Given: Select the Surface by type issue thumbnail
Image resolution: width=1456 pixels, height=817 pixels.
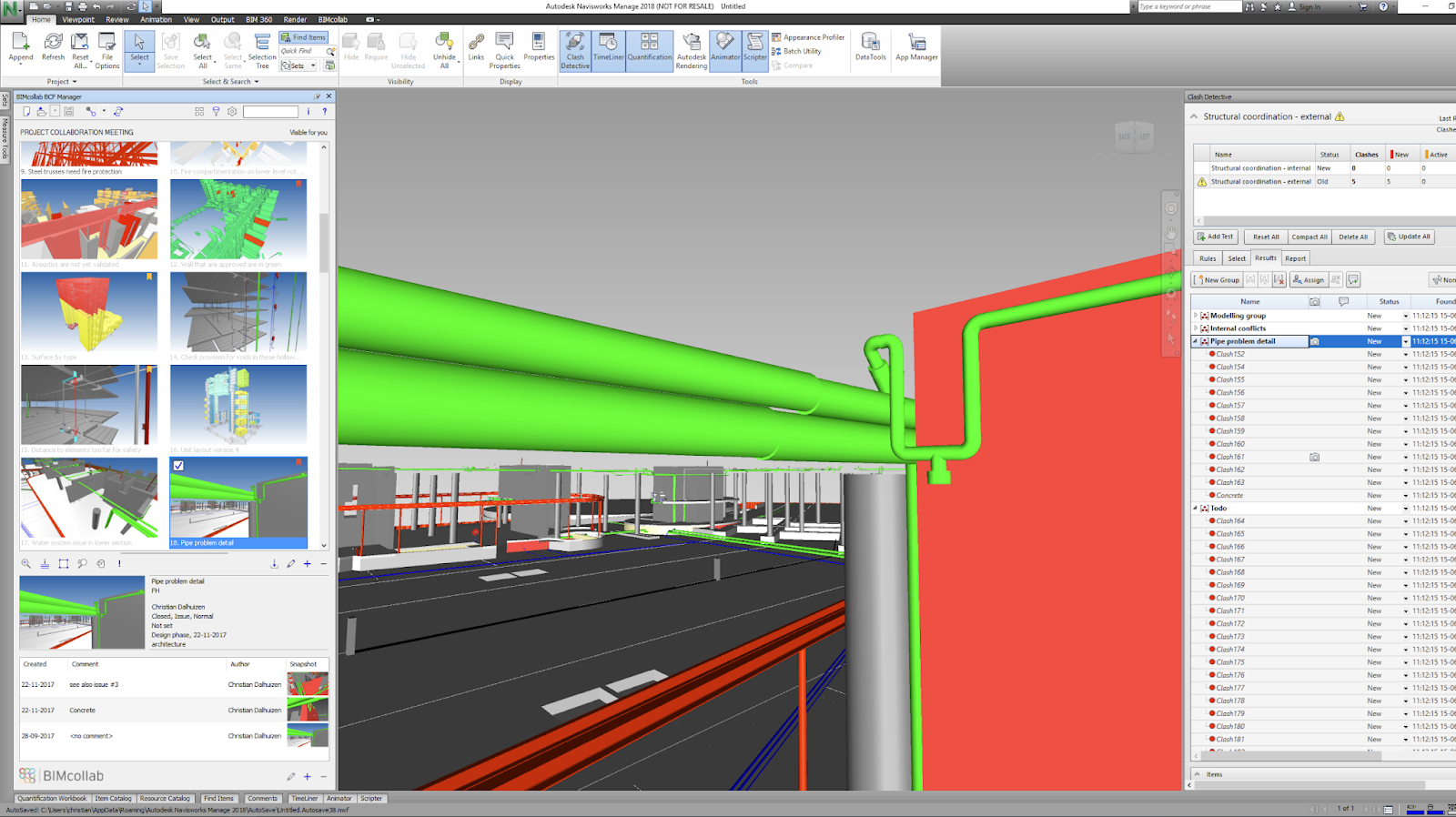Looking at the screenshot, I should [x=89, y=312].
